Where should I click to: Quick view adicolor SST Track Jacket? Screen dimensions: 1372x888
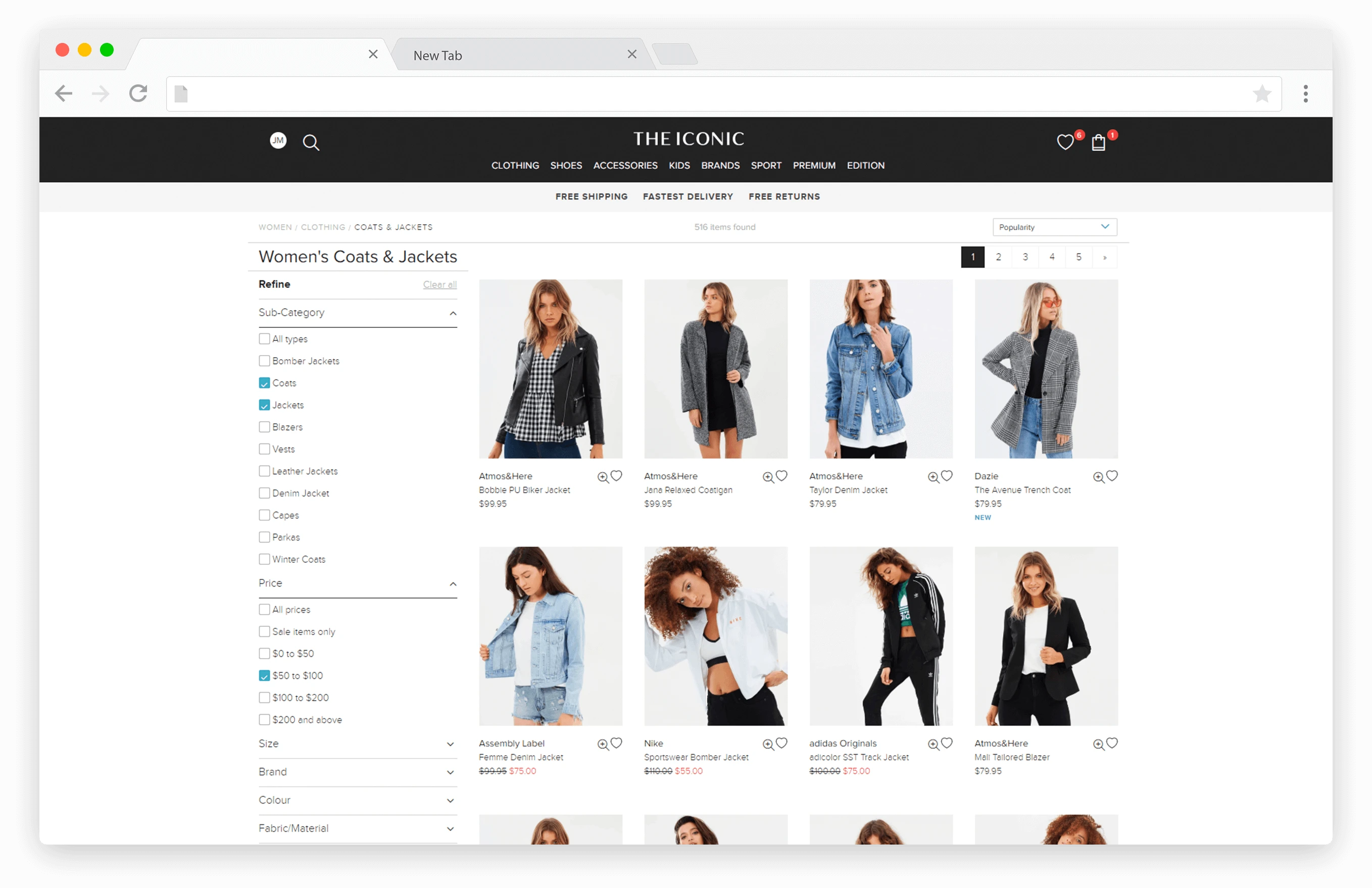coord(934,745)
